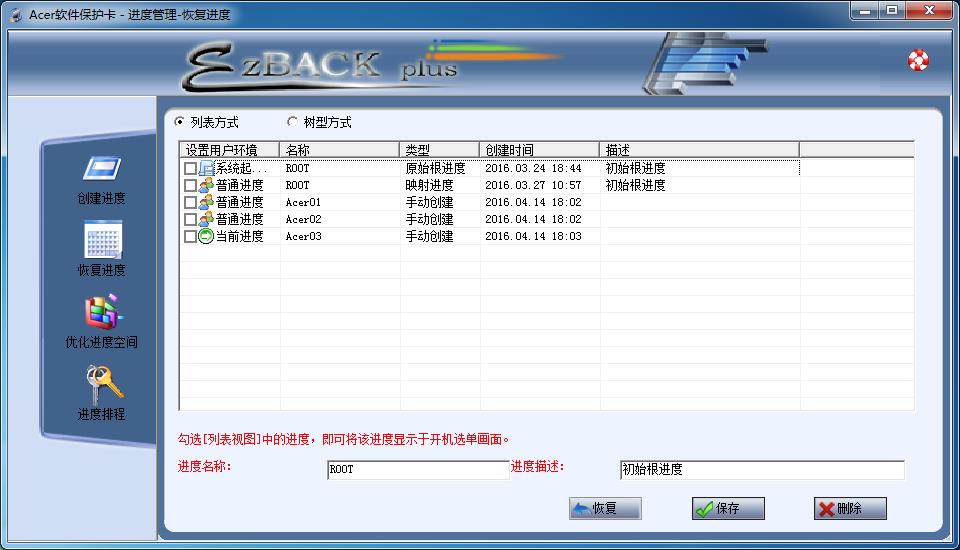This screenshot has width=960, height=550.
Task: Open 优化进度空间 in the sidebar
Action: [x=101, y=312]
